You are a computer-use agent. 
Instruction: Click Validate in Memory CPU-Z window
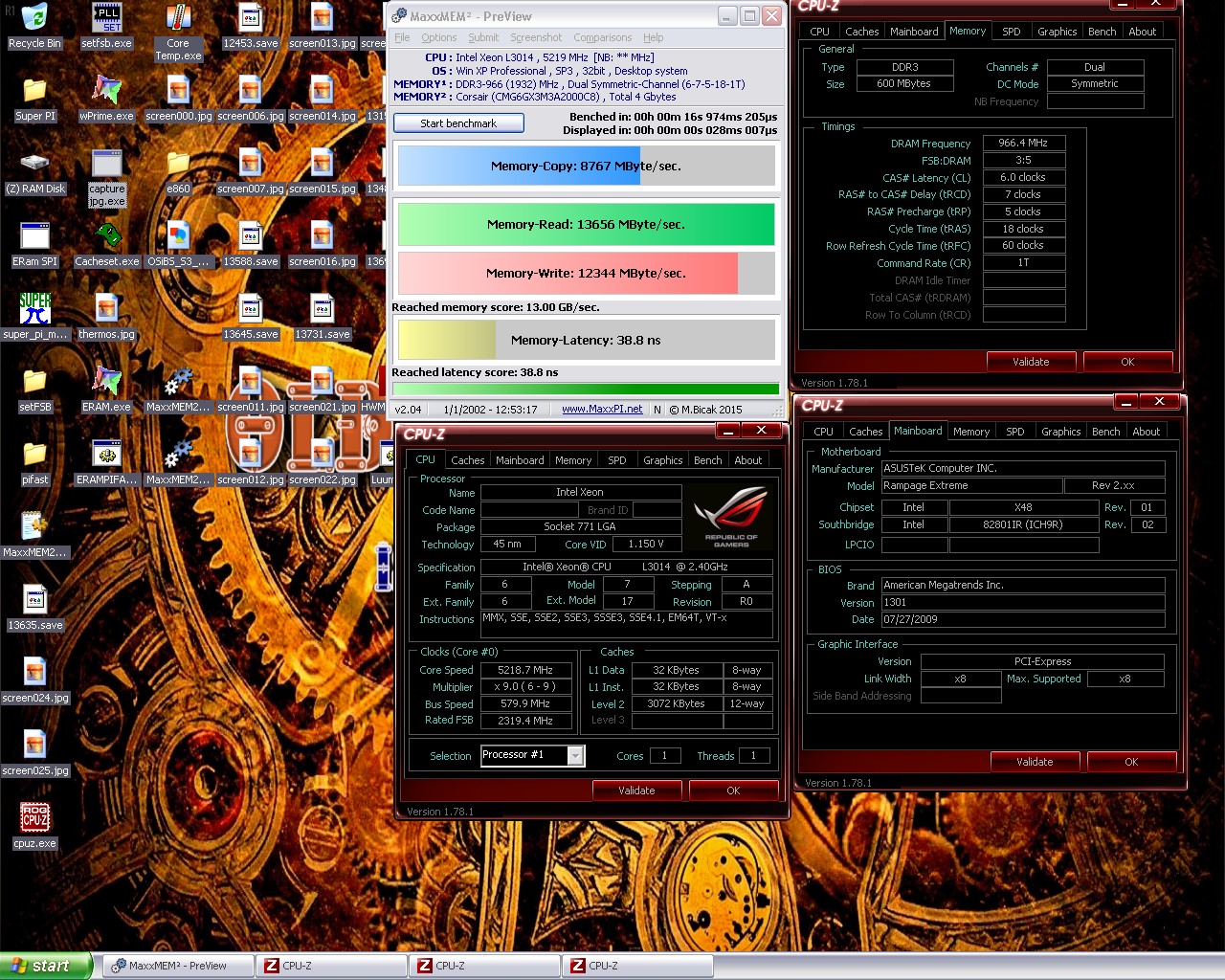tap(1031, 362)
